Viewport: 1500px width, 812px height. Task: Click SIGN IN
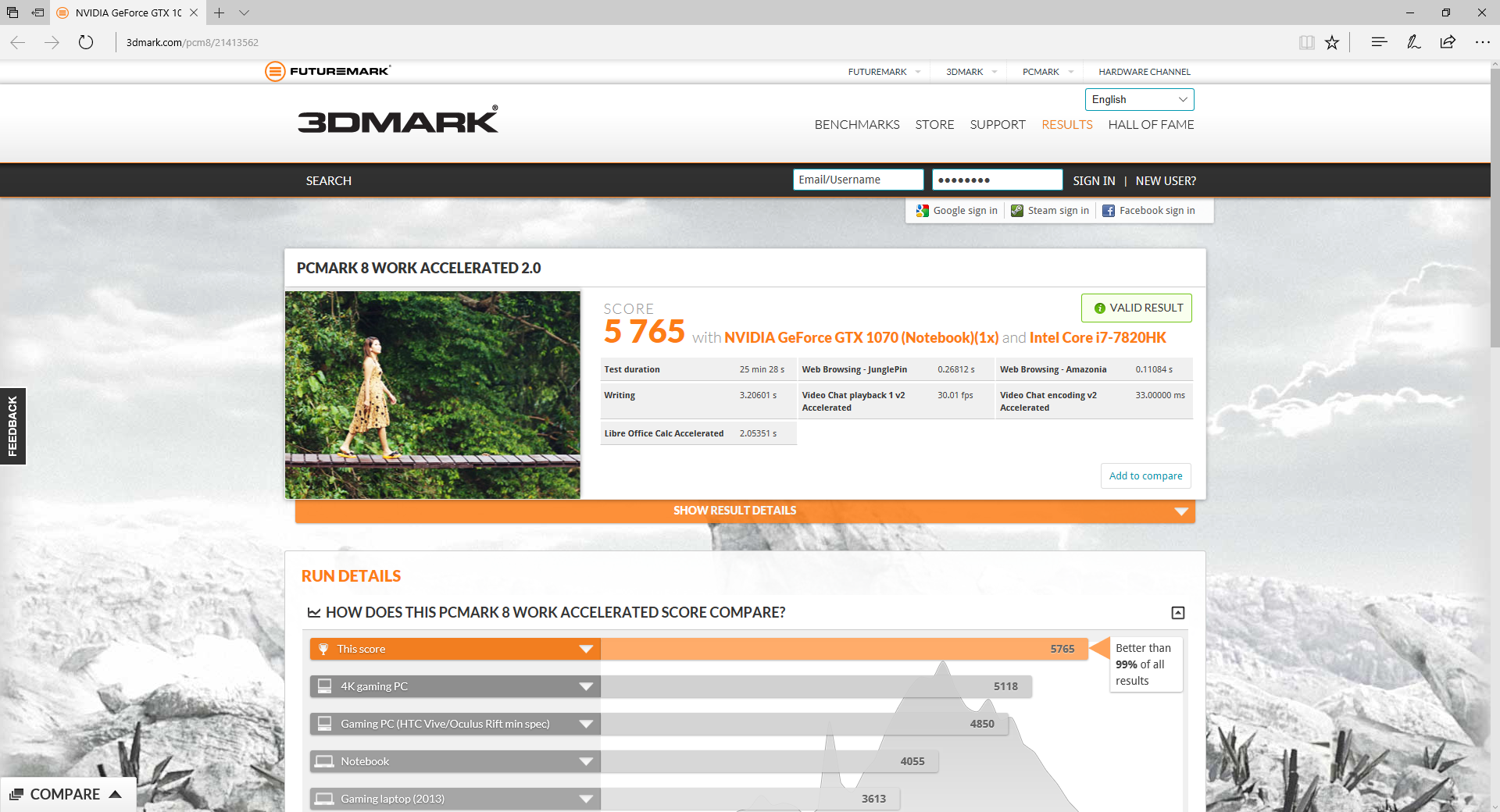[1094, 181]
